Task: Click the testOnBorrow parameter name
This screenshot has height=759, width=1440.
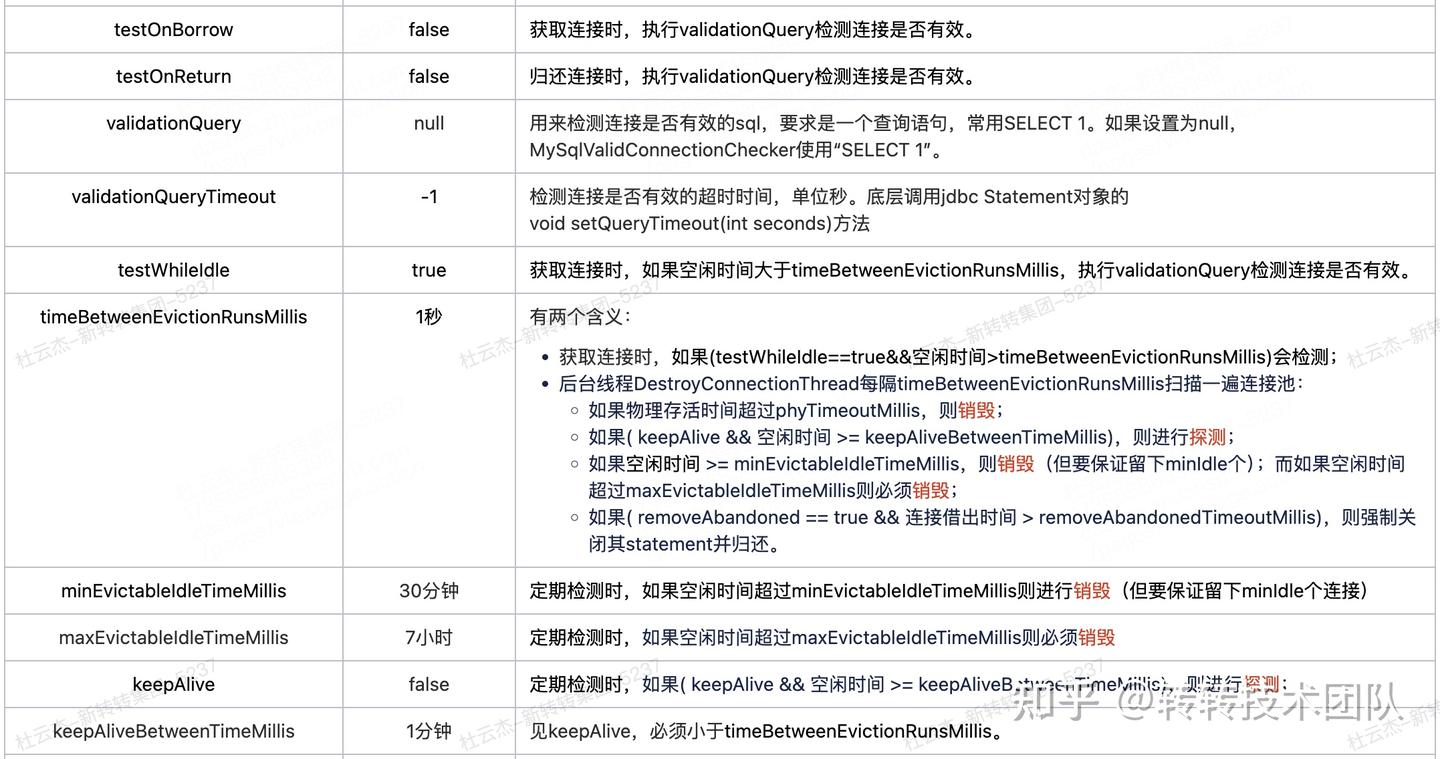Action: [173, 29]
